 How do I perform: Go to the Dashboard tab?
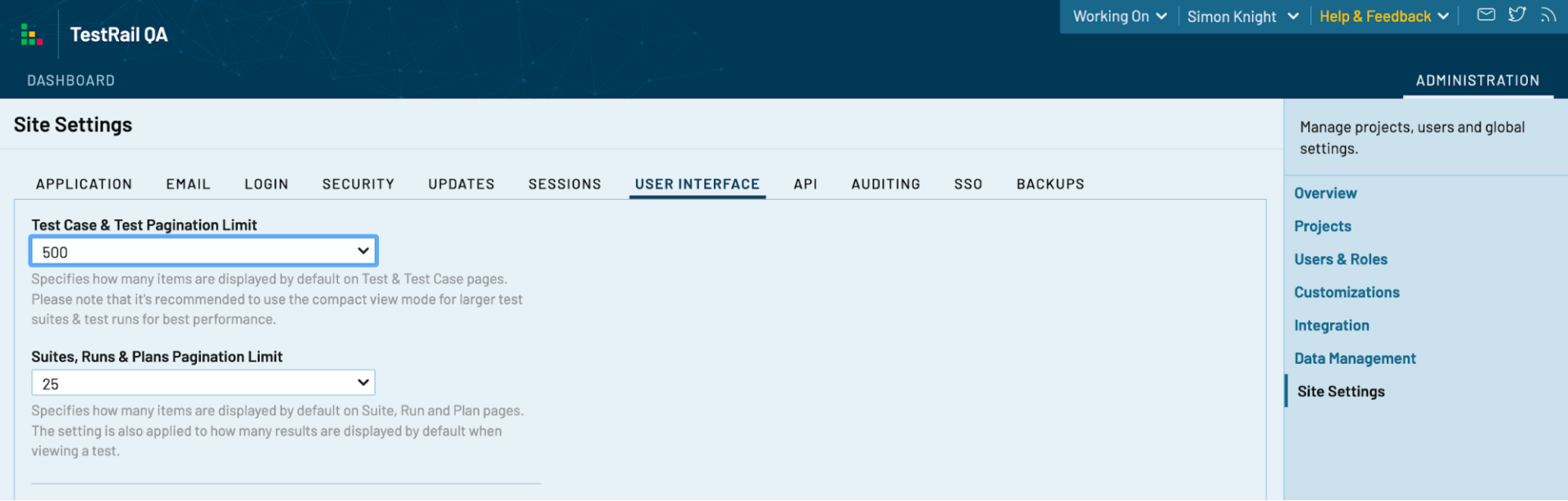71,81
